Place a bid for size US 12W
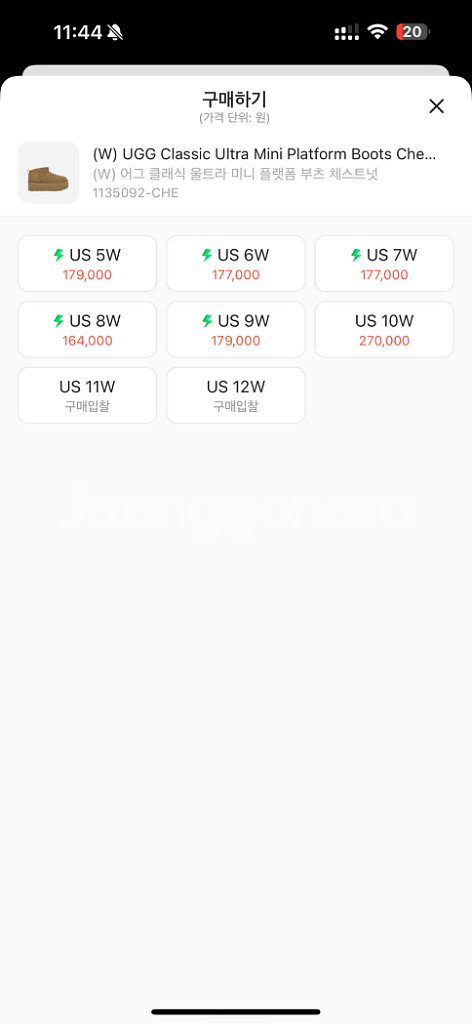 pos(236,396)
